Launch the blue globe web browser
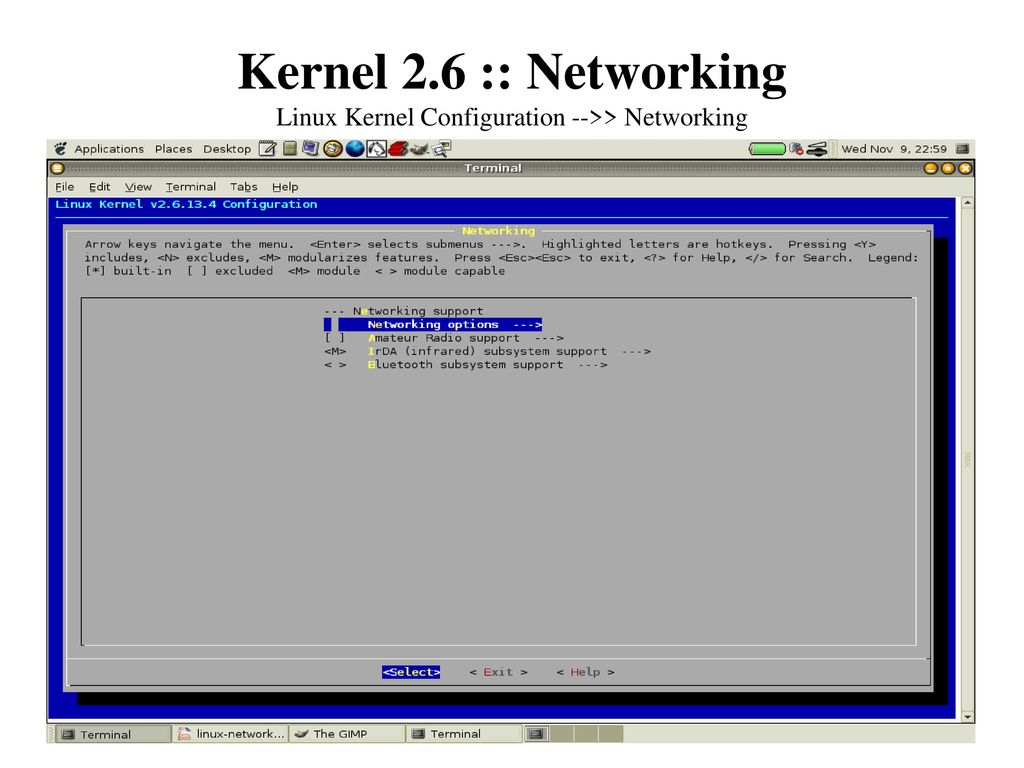This screenshot has width=1024, height=768. coord(355,149)
